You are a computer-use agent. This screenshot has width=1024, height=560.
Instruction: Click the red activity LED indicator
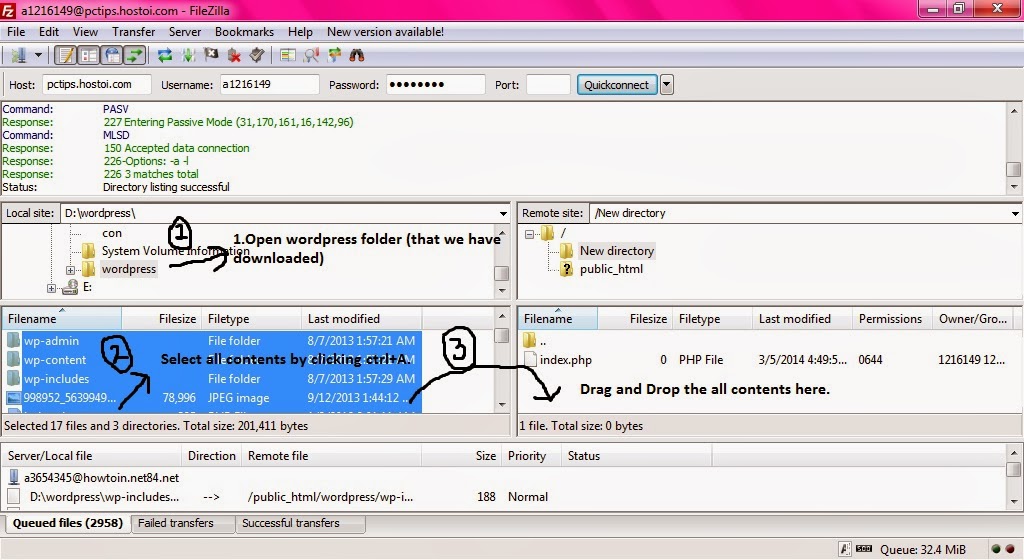pyautogui.click(x=1010, y=550)
